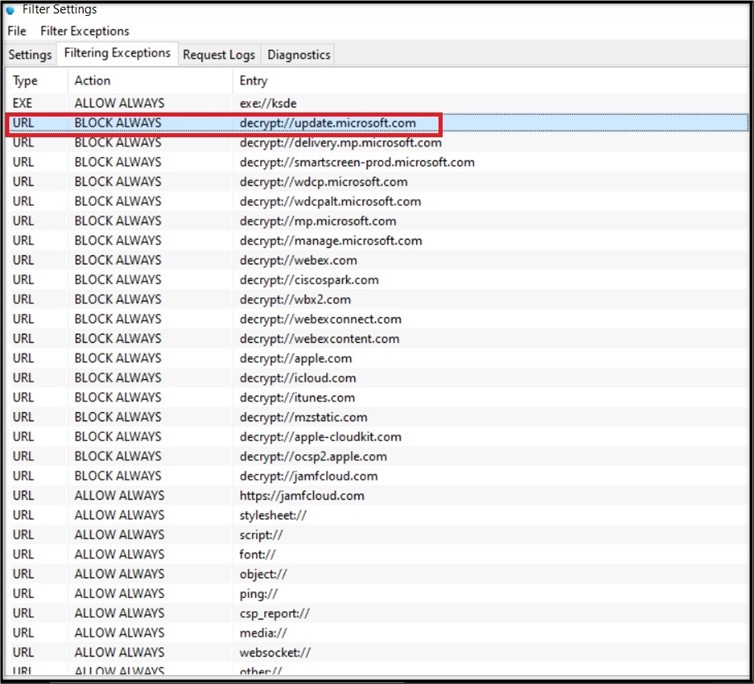Pick decrypt://manage.microsoft.com entry
The width and height of the screenshot is (754, 684).
pos(331,241)
